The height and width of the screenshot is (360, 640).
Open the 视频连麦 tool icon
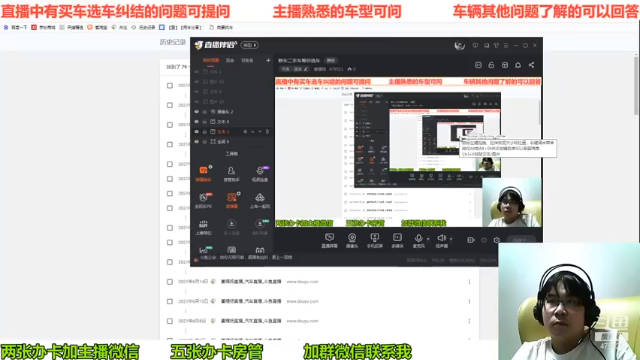pyautogui.click(x=260, y=173)
